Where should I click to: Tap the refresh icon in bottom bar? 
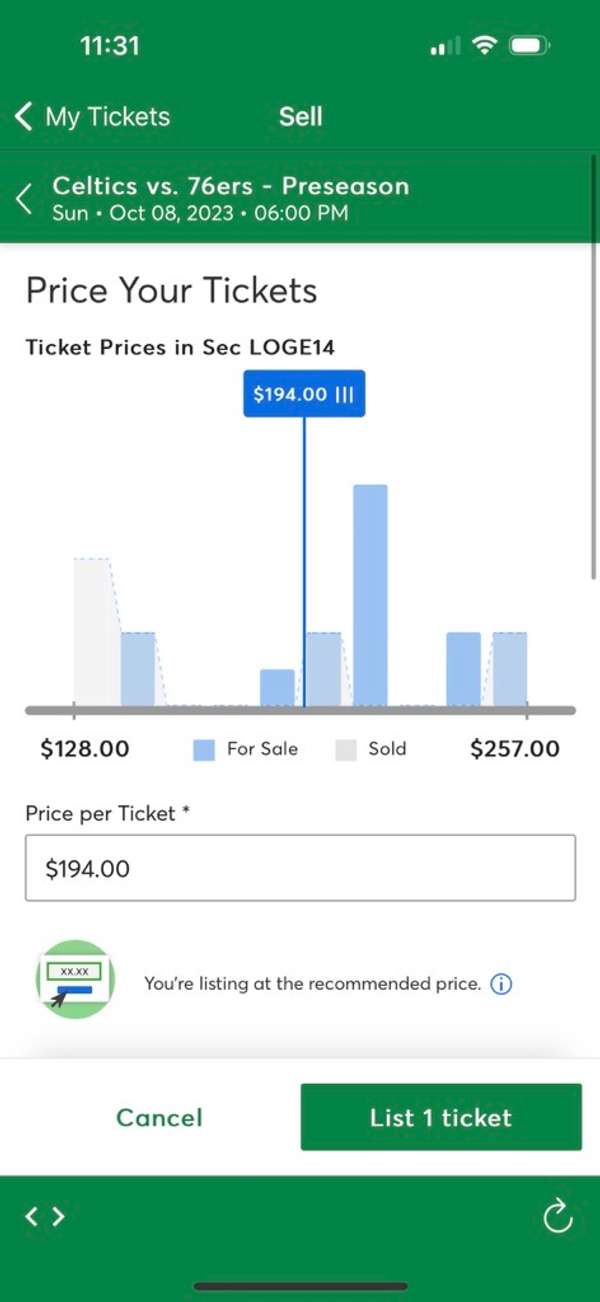[557, 1217]
